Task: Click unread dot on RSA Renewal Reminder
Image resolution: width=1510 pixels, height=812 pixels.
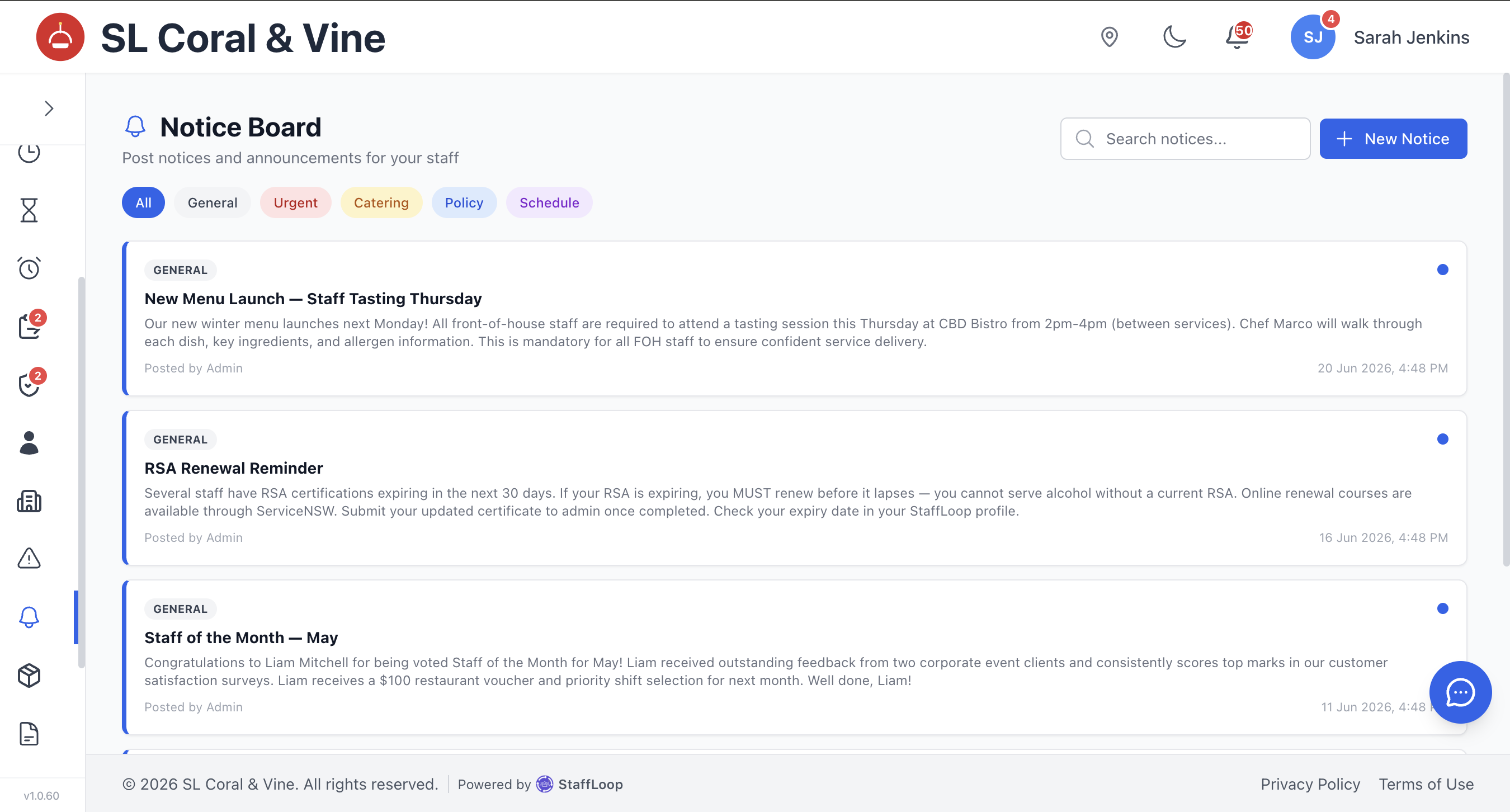Action: 1442,439
